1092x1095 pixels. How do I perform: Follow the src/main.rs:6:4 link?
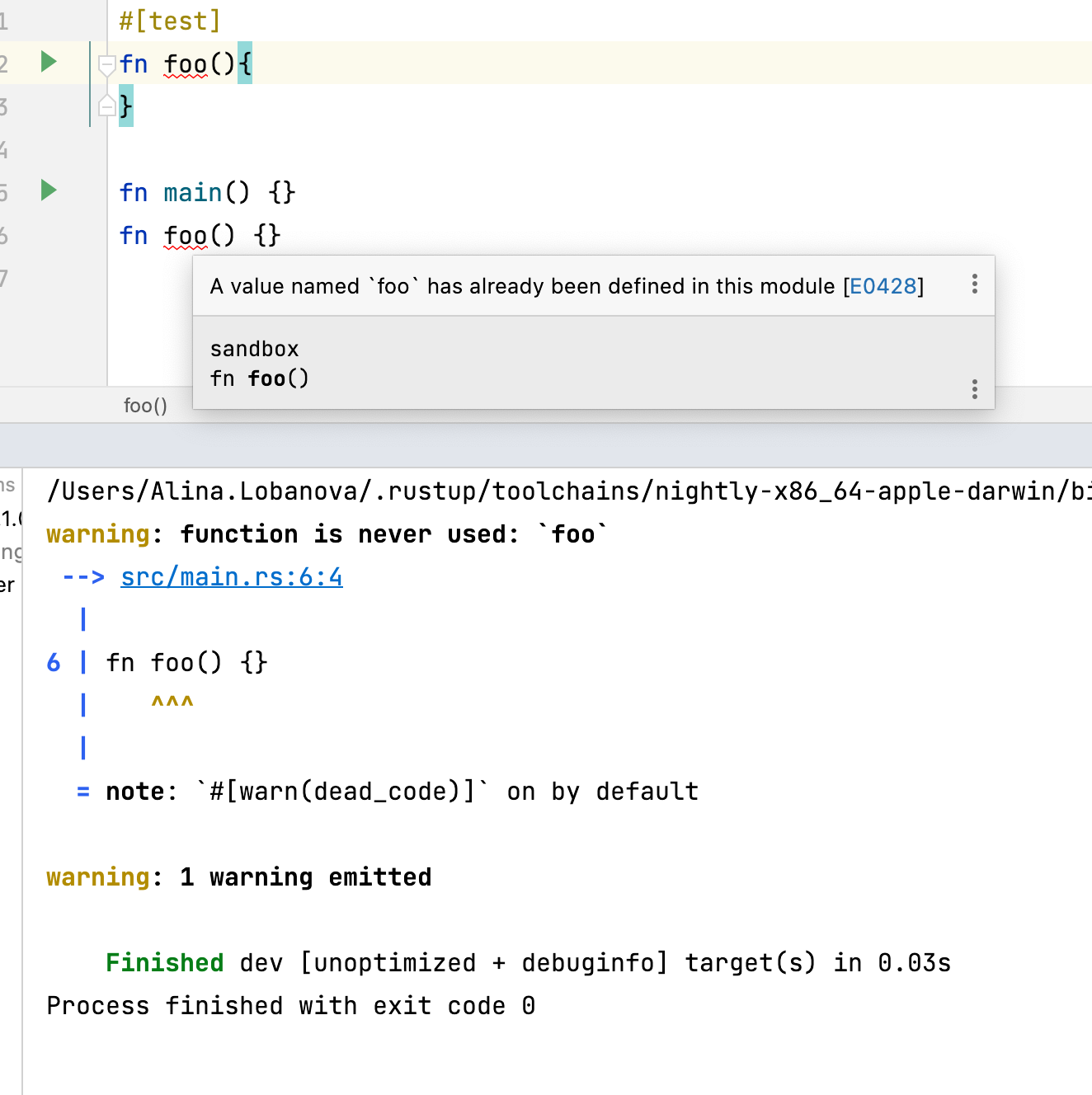tap(231, 576)
